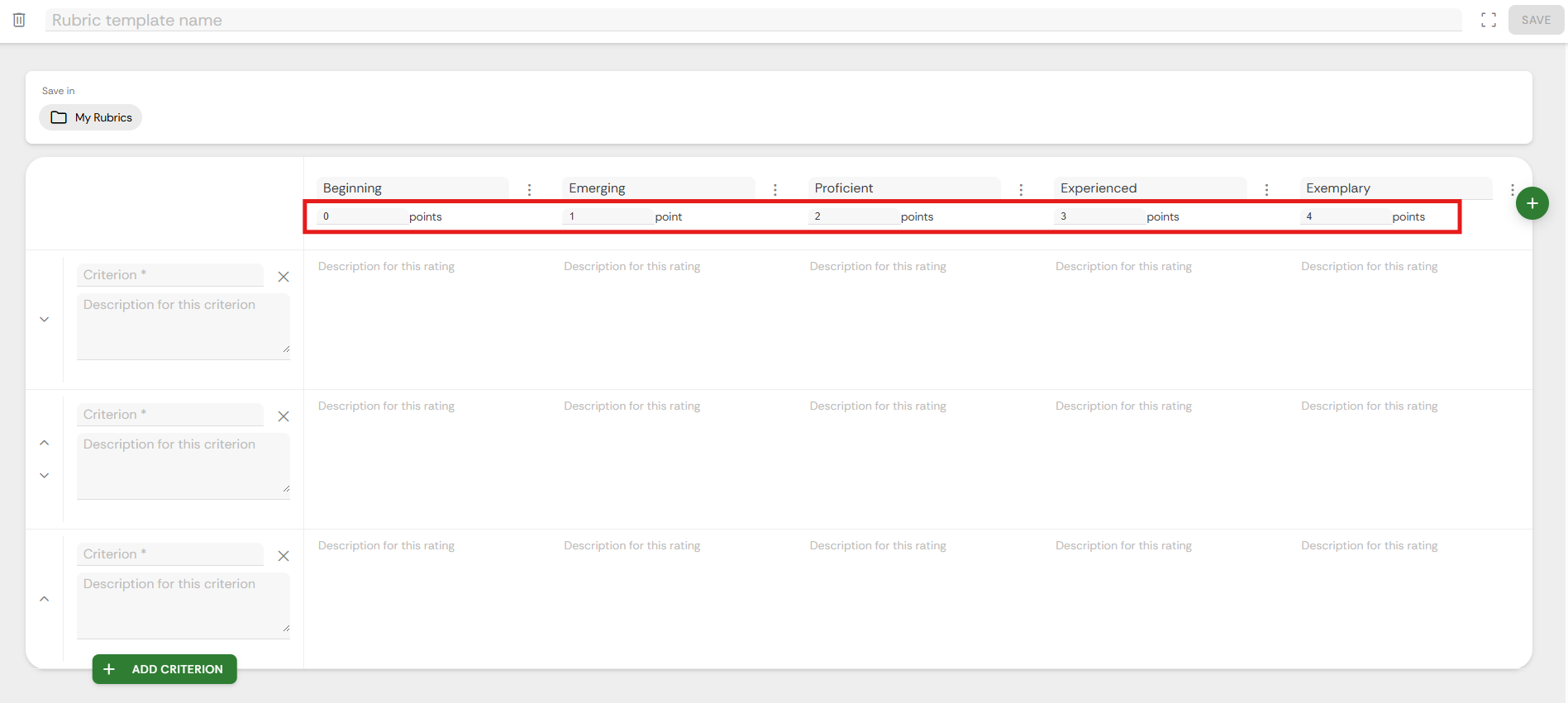1568x703 pixels.
Task: Click the first criterion name field
Action: (169, 275)
